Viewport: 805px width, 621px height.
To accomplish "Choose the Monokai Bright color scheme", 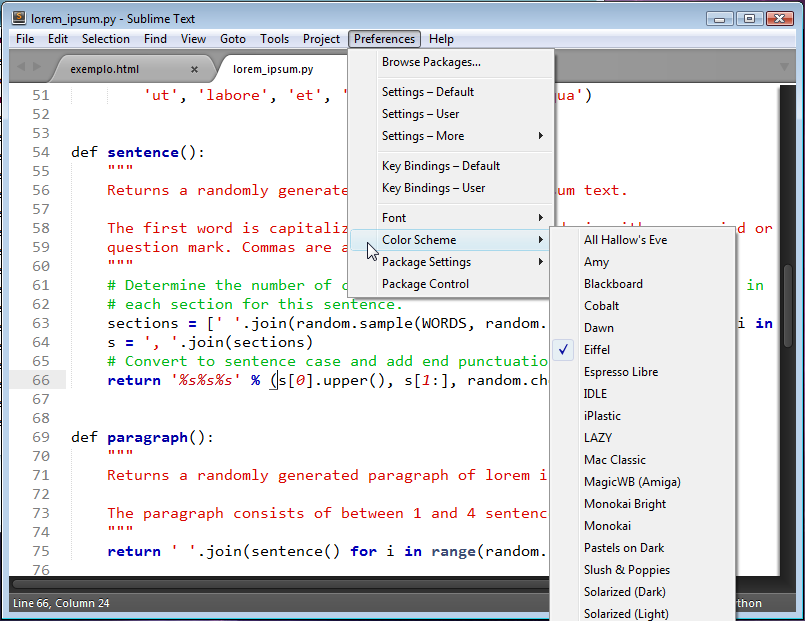I will (x=625, y=504).
